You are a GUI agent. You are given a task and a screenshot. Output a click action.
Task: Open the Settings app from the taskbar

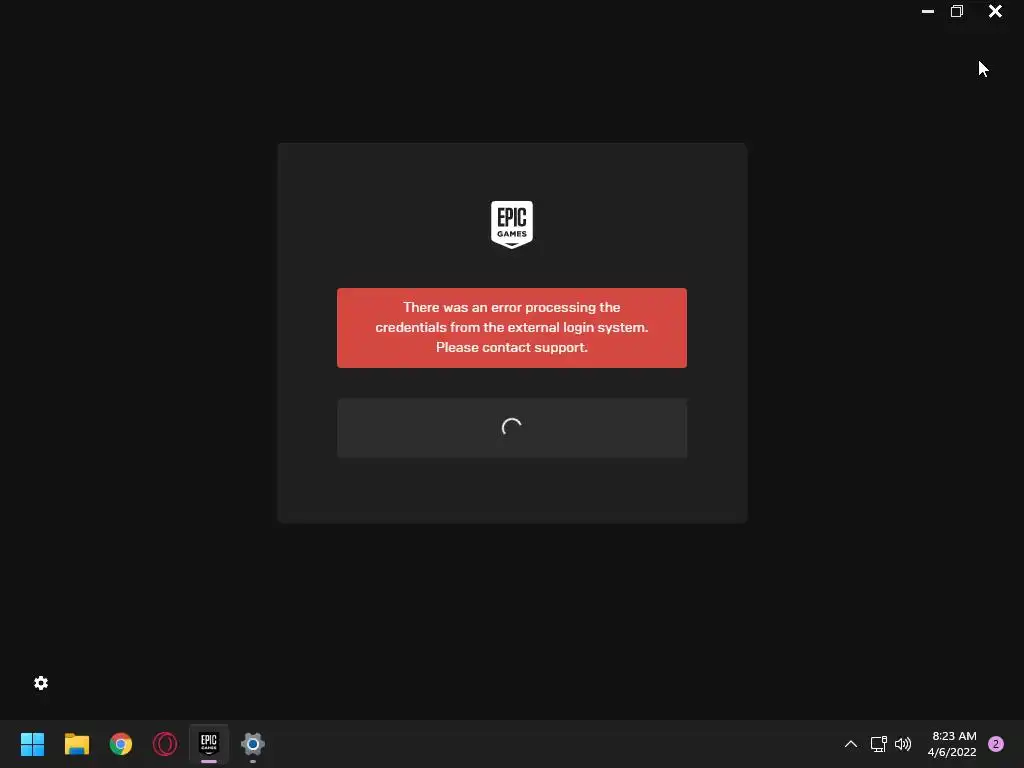253,744
